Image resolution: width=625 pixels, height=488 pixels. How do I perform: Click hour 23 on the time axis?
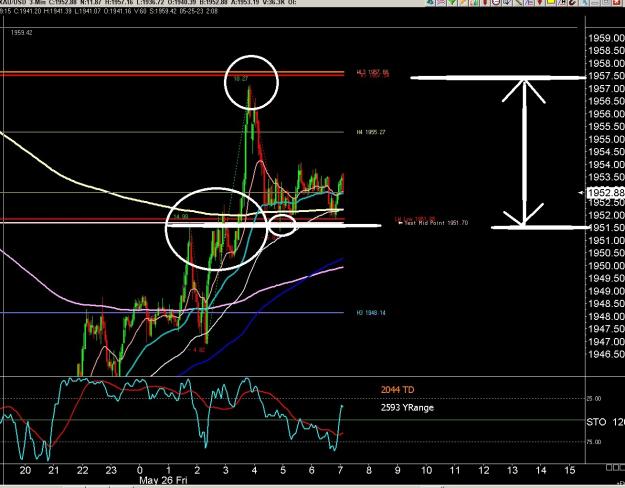111,470
